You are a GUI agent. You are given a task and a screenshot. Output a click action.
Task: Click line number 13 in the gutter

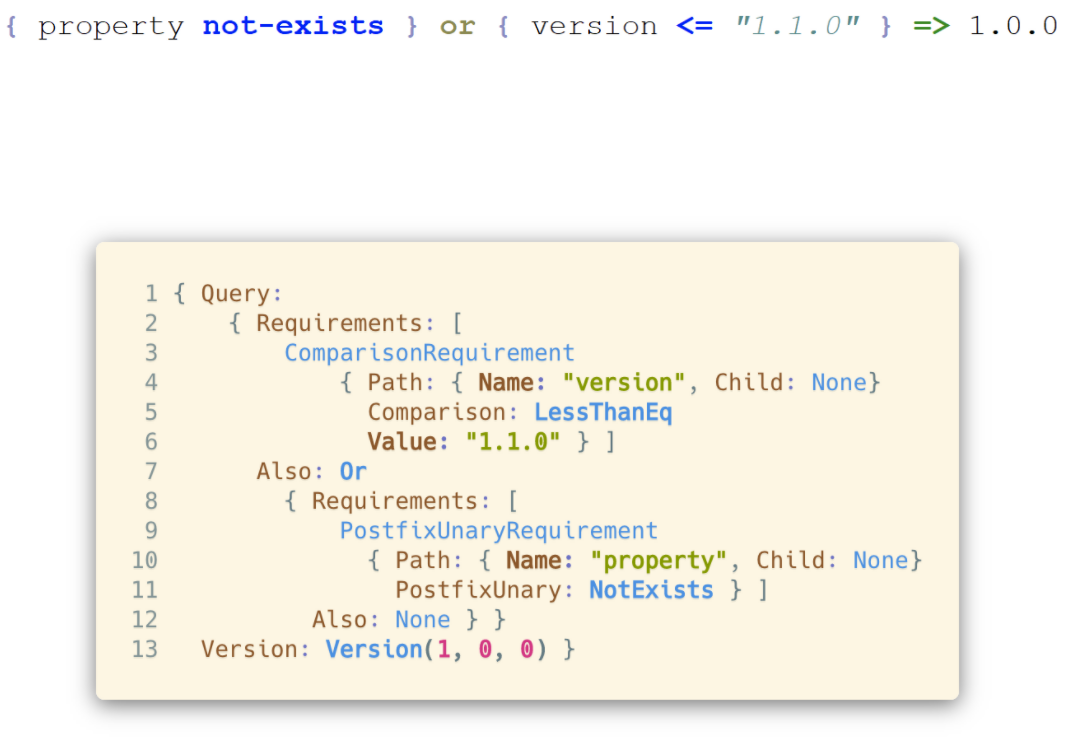click(145, 649)
